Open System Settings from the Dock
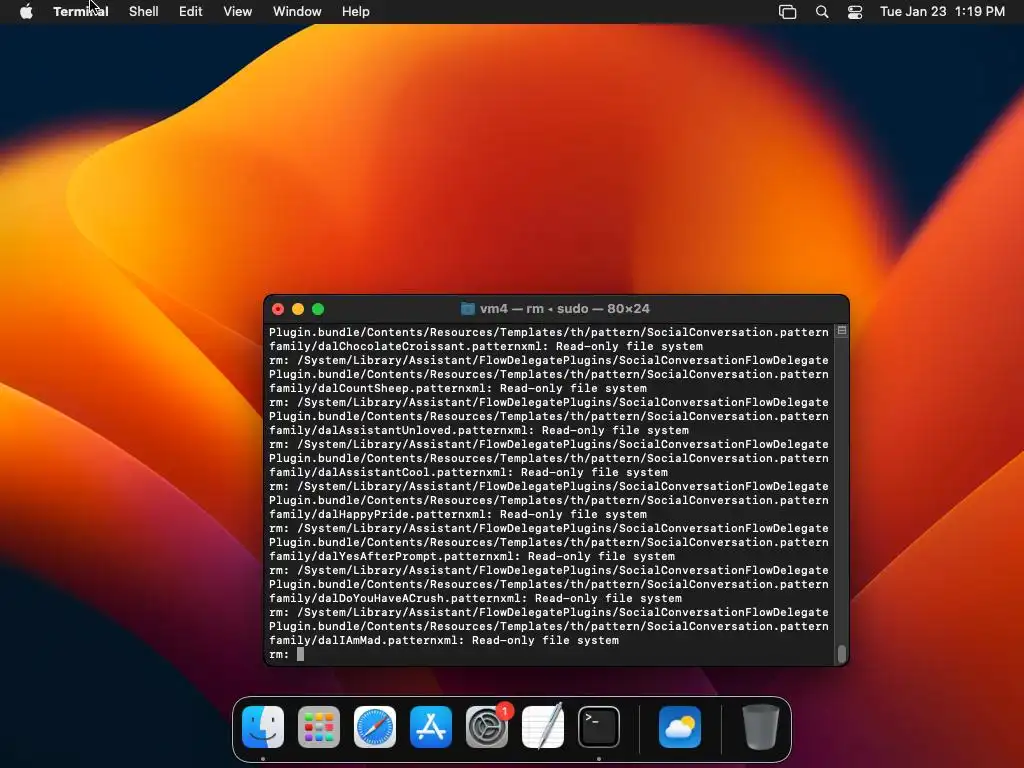Screen dimensions: 1024x768 coord(487,727)
